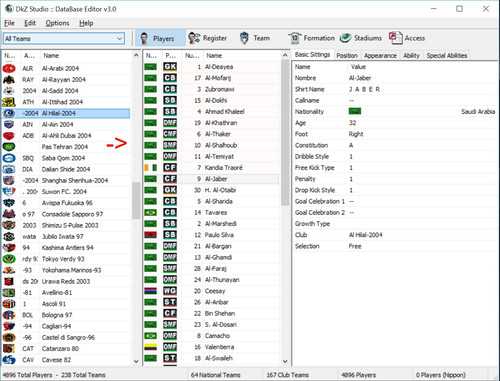
Task: Click the Bologna 97 team logo
Action: [9, 315]
